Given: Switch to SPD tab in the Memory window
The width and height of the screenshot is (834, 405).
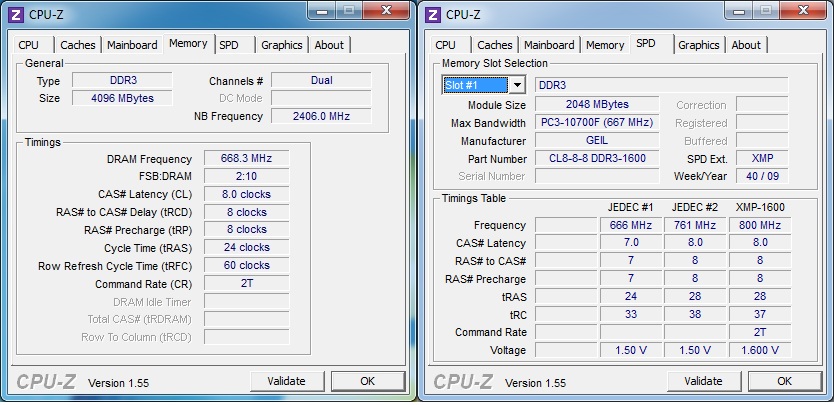Looking at the screenshot, I should pos(229,45).
